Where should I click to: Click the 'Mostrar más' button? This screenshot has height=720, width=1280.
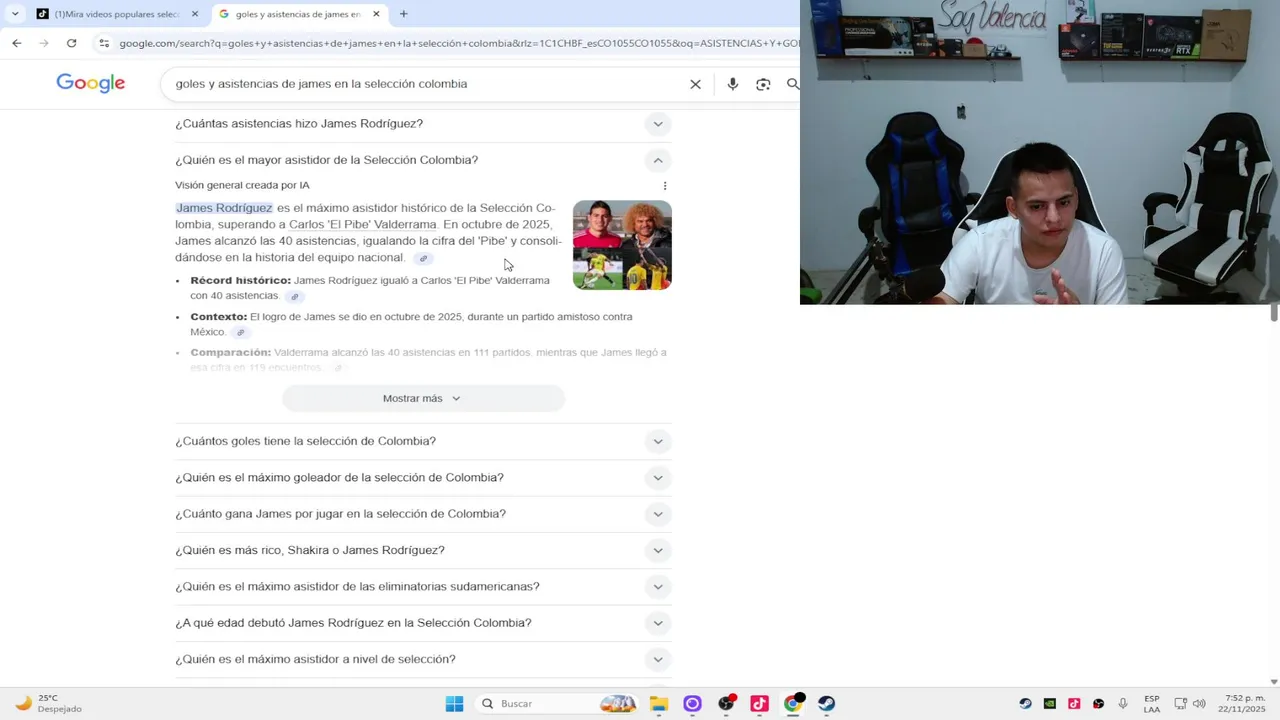coord(423,398)
